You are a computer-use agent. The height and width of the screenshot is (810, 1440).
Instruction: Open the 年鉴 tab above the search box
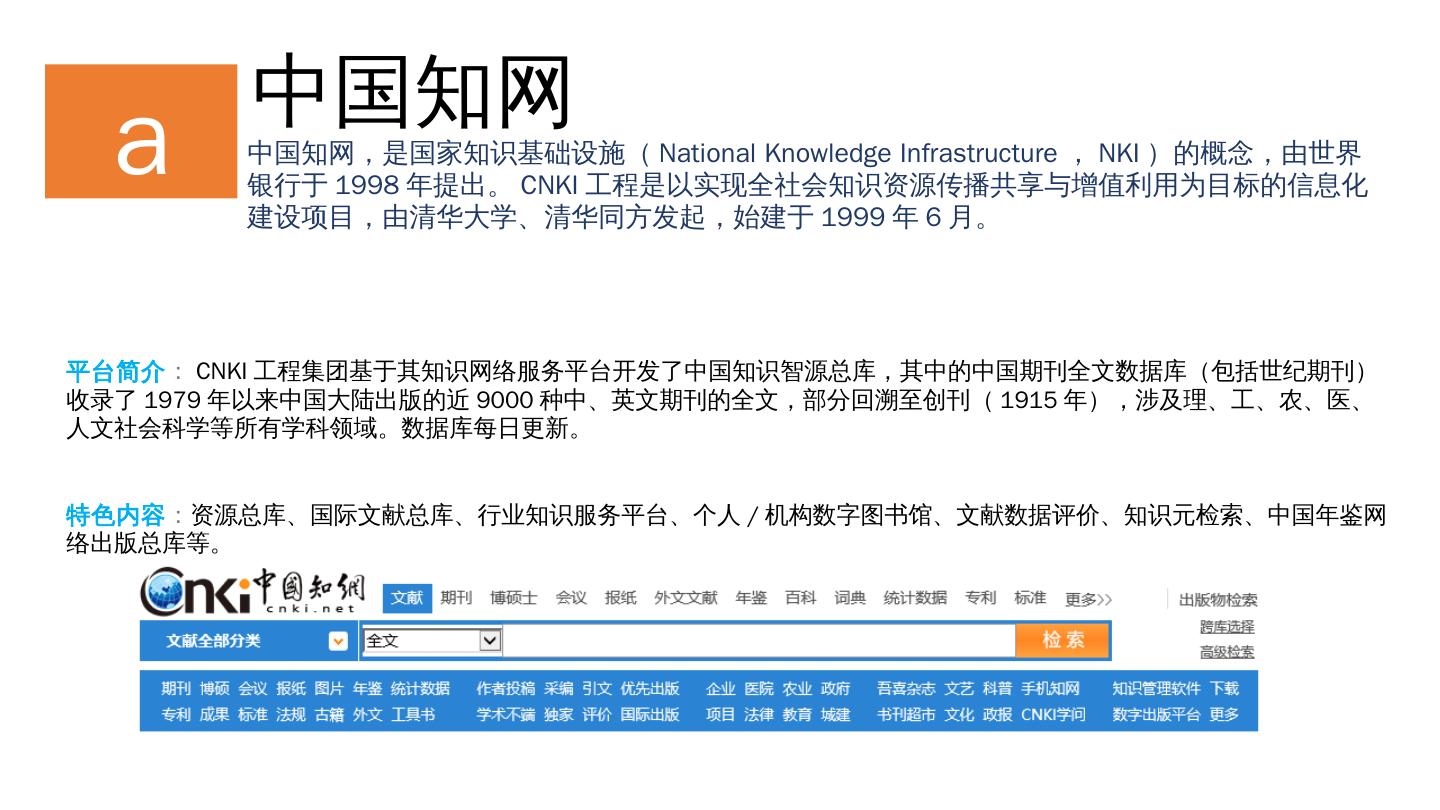click(751, 598)
